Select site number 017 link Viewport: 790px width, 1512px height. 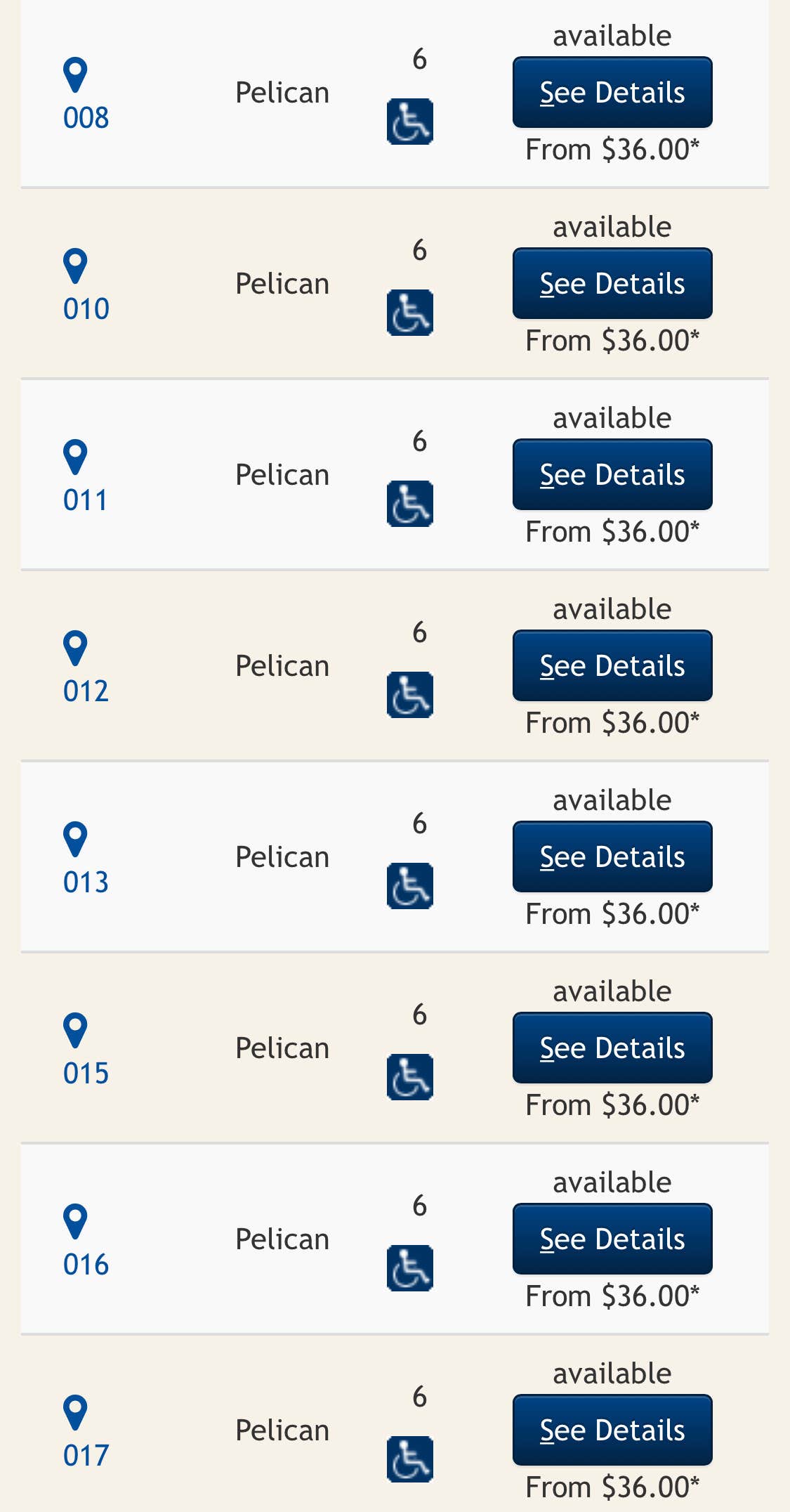pos(86,1456)
